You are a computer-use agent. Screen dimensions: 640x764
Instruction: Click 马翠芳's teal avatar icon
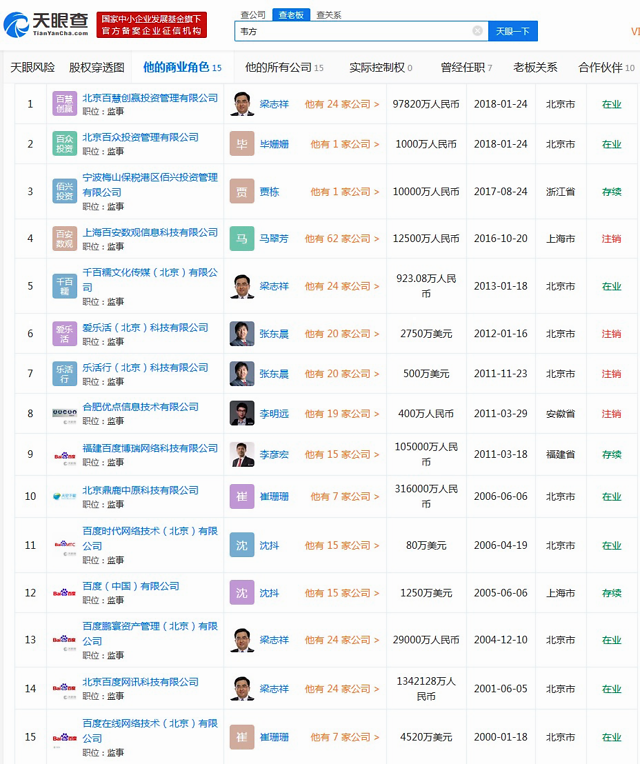point(241,239)
